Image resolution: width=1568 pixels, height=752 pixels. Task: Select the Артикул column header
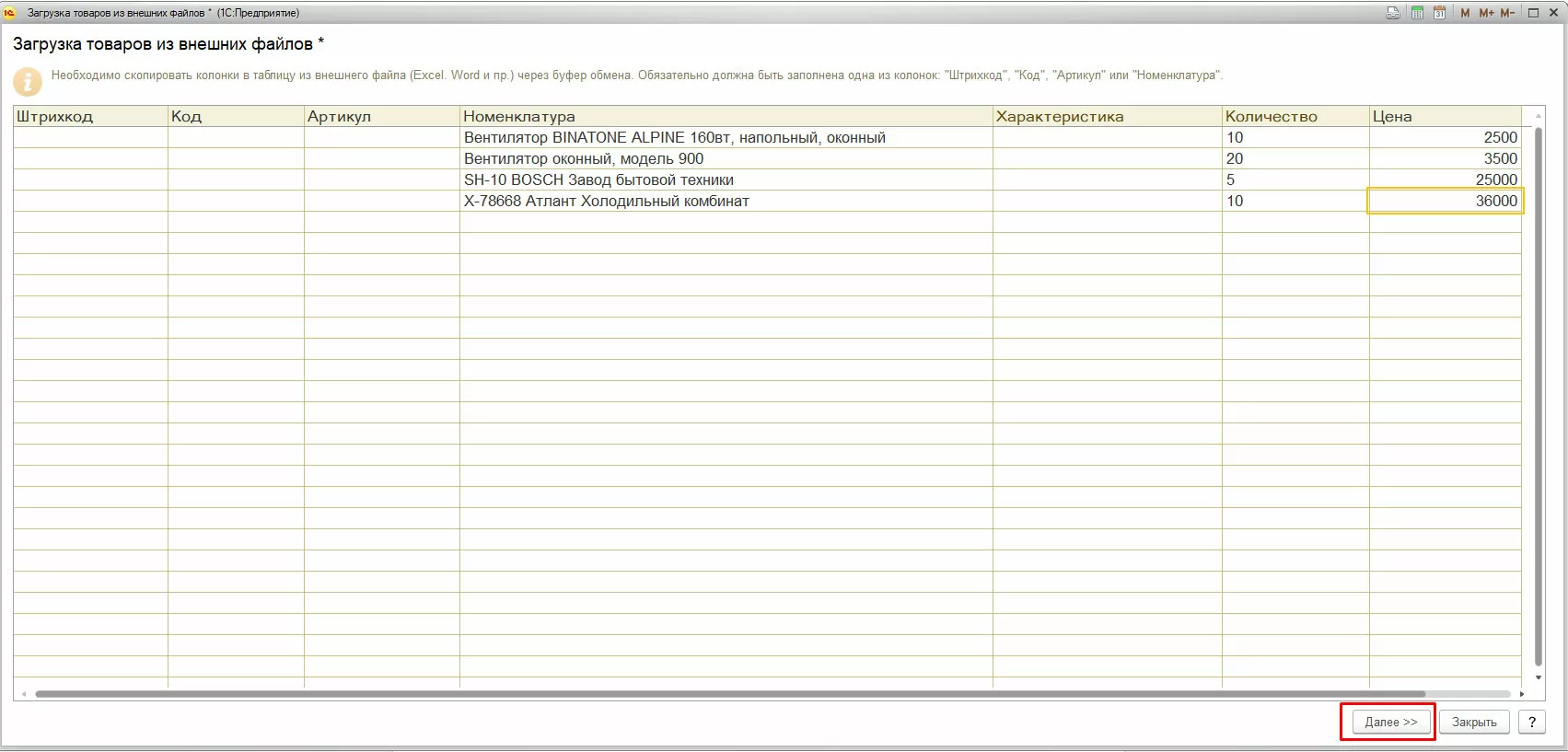point(382,116)
